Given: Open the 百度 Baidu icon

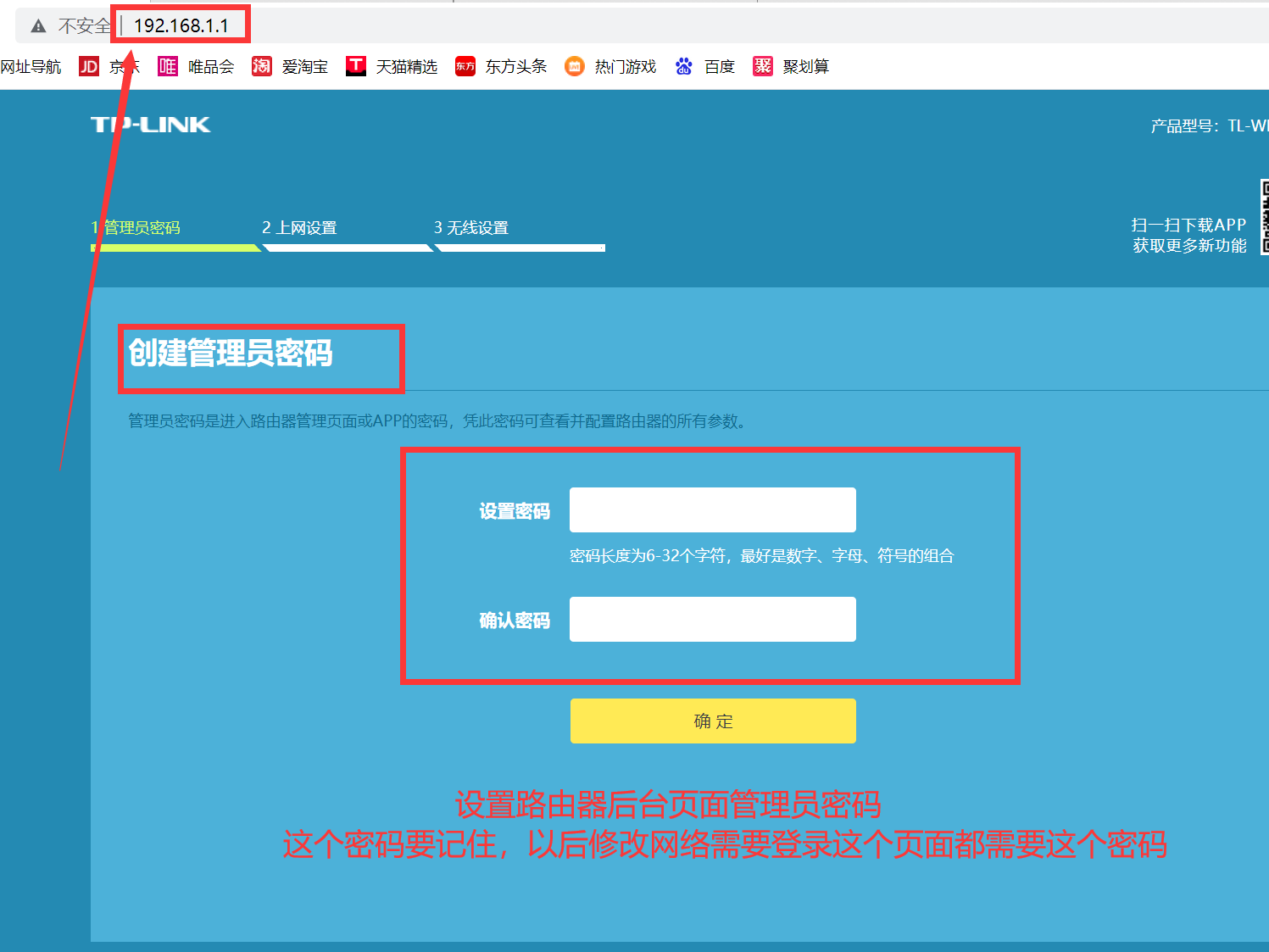Looking at the screenshot, I should (x=683, y=65).
